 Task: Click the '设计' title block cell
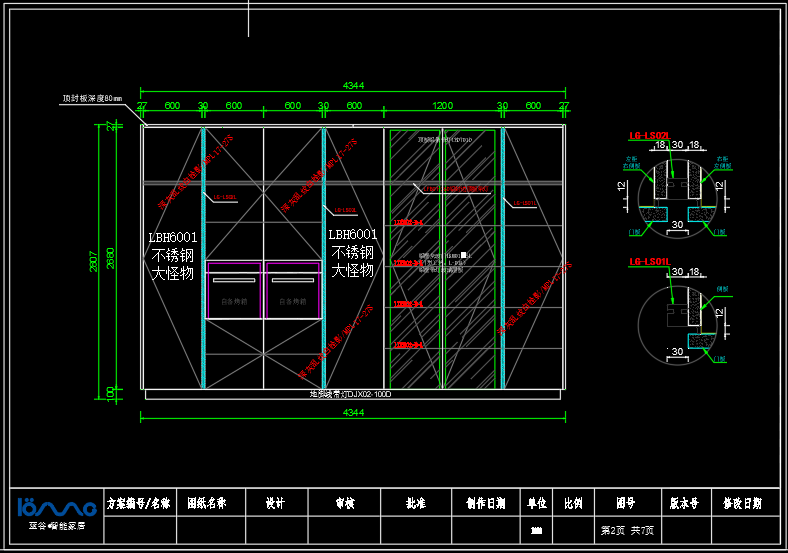click(274, 503)
